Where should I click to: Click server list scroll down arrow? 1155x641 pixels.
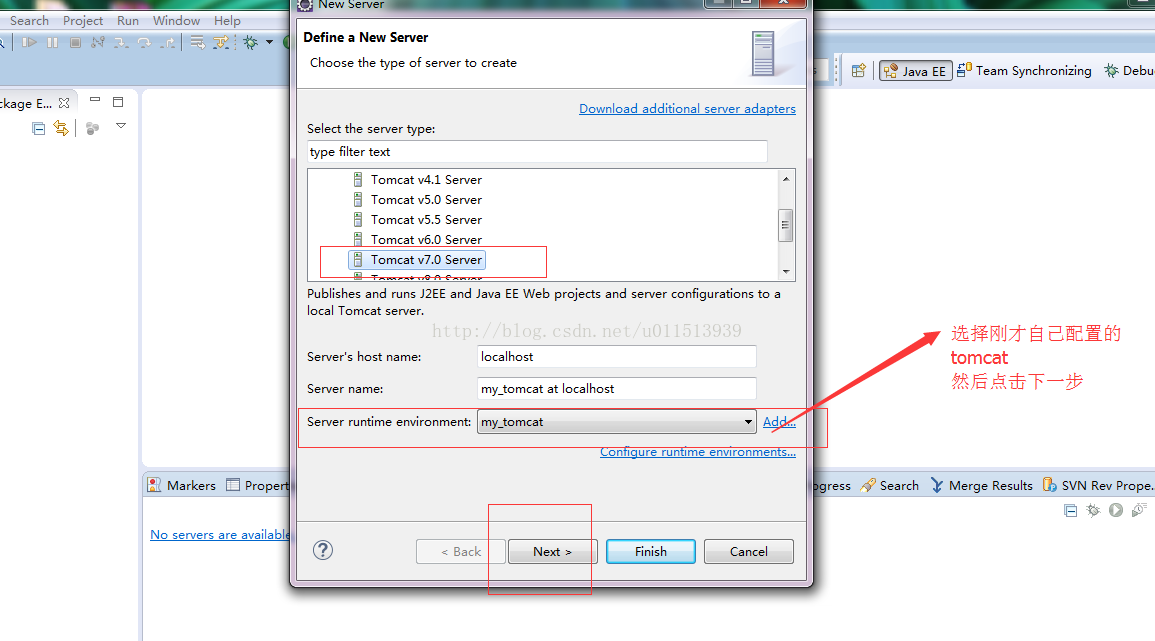point(786,271)
